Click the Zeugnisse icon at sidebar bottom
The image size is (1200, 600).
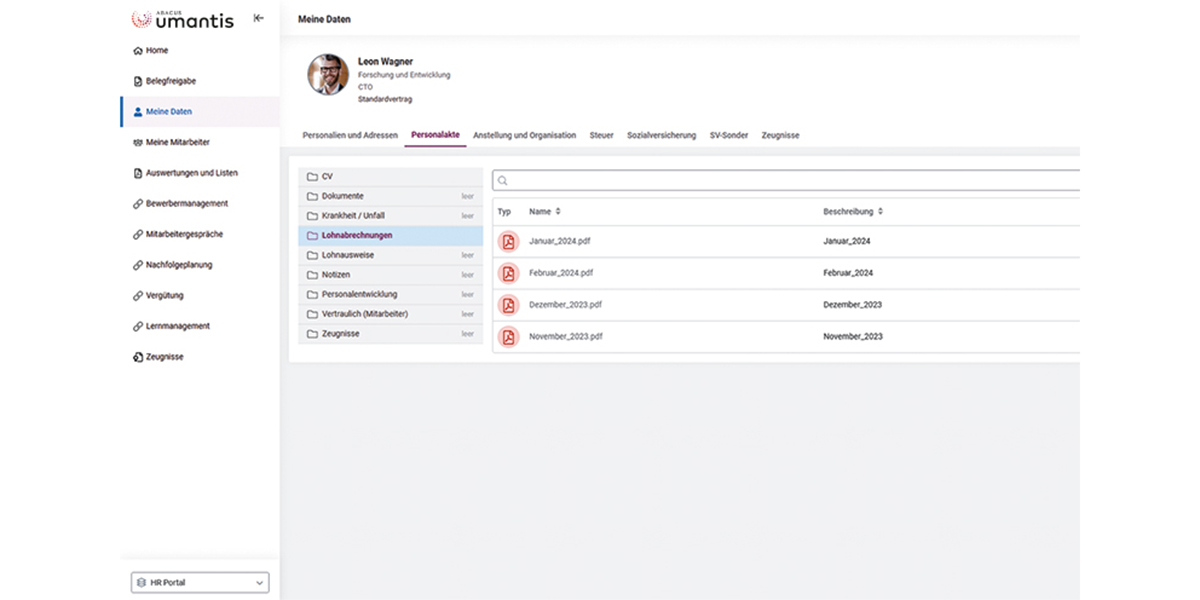(137, 356)
